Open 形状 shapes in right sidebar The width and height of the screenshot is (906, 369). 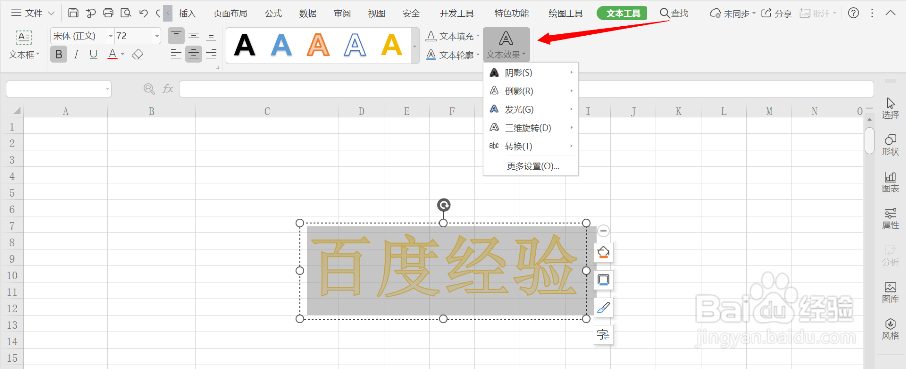pyautogui.click(x=890, y=145)
